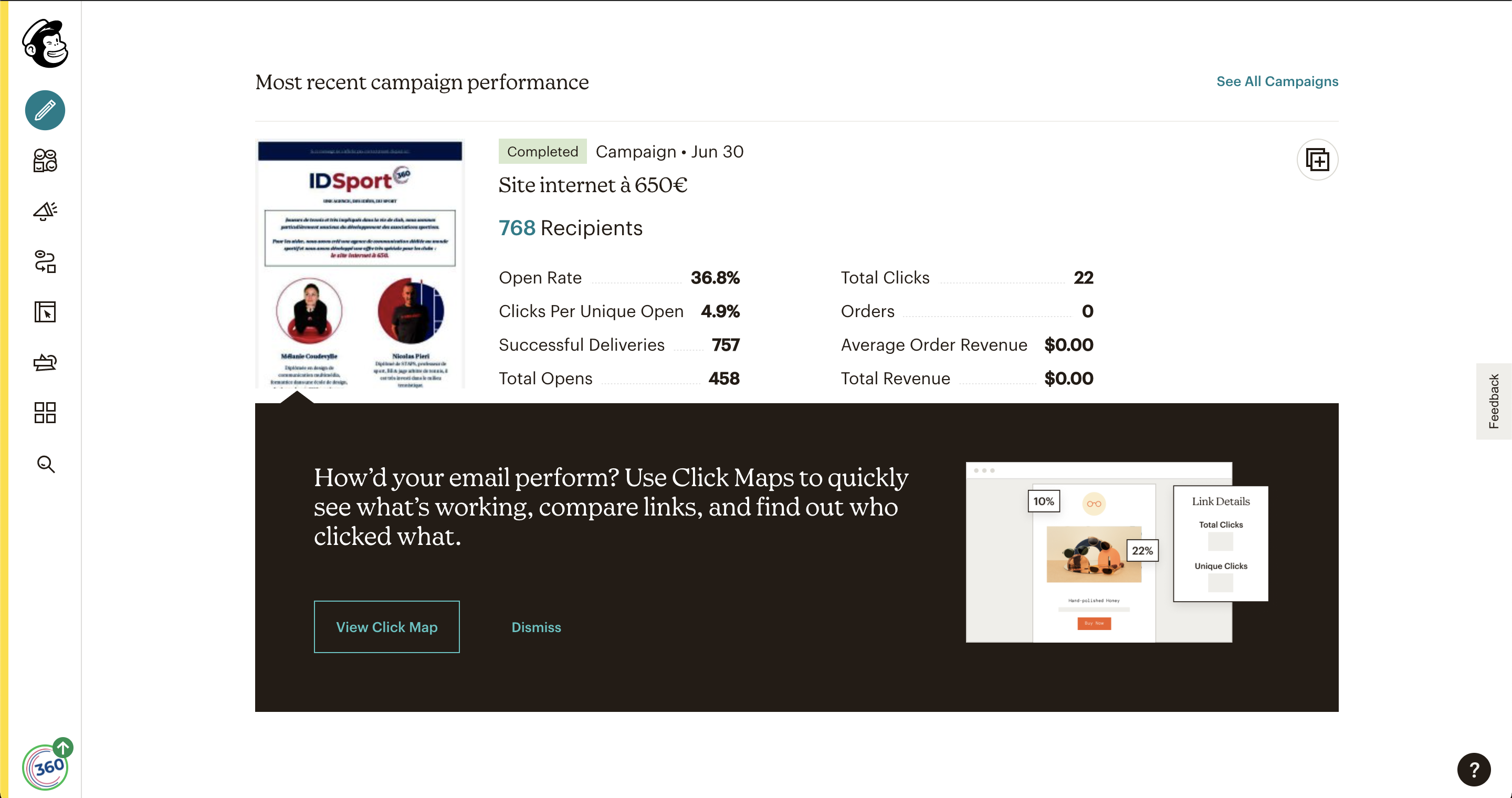
Task: Click the Mailchimp Freddie logo
Action: (x=45, y=44)
